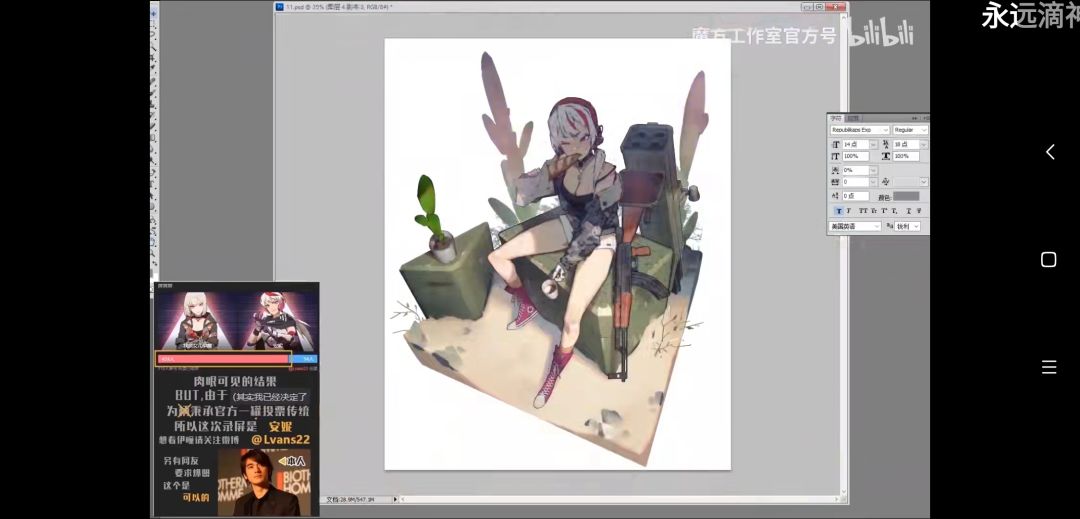Click the font size 14 点 field

(x=855, y=145)
